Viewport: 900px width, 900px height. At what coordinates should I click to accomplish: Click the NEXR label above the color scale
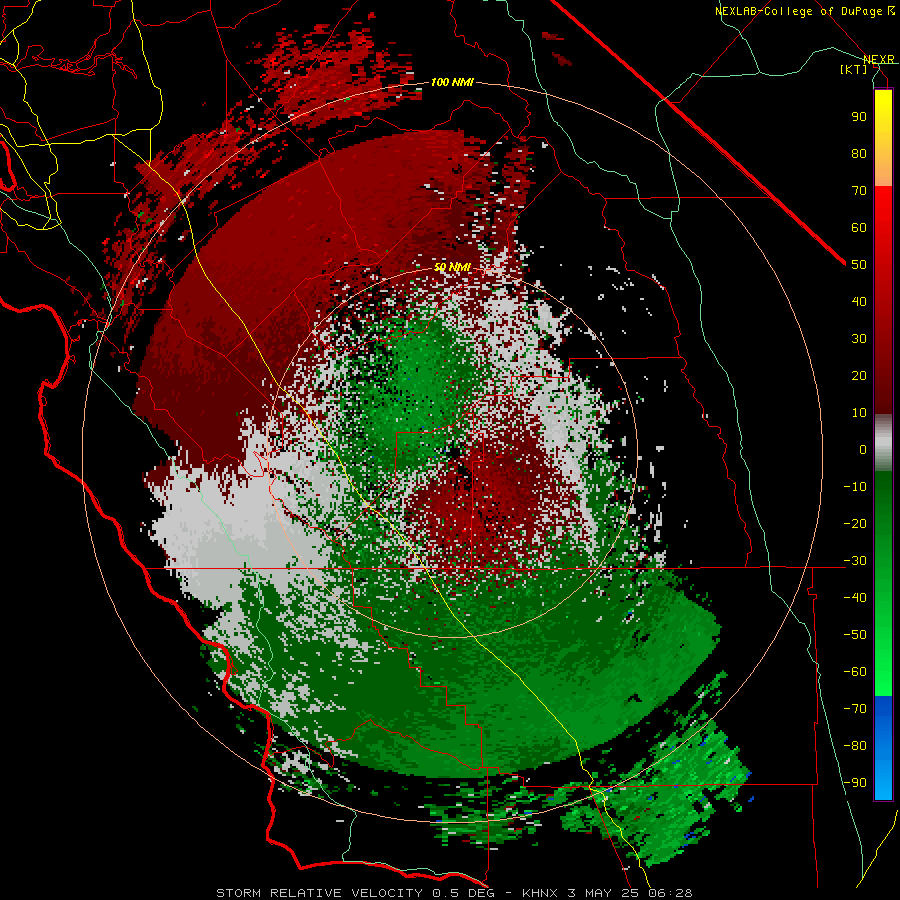[878, 59]
